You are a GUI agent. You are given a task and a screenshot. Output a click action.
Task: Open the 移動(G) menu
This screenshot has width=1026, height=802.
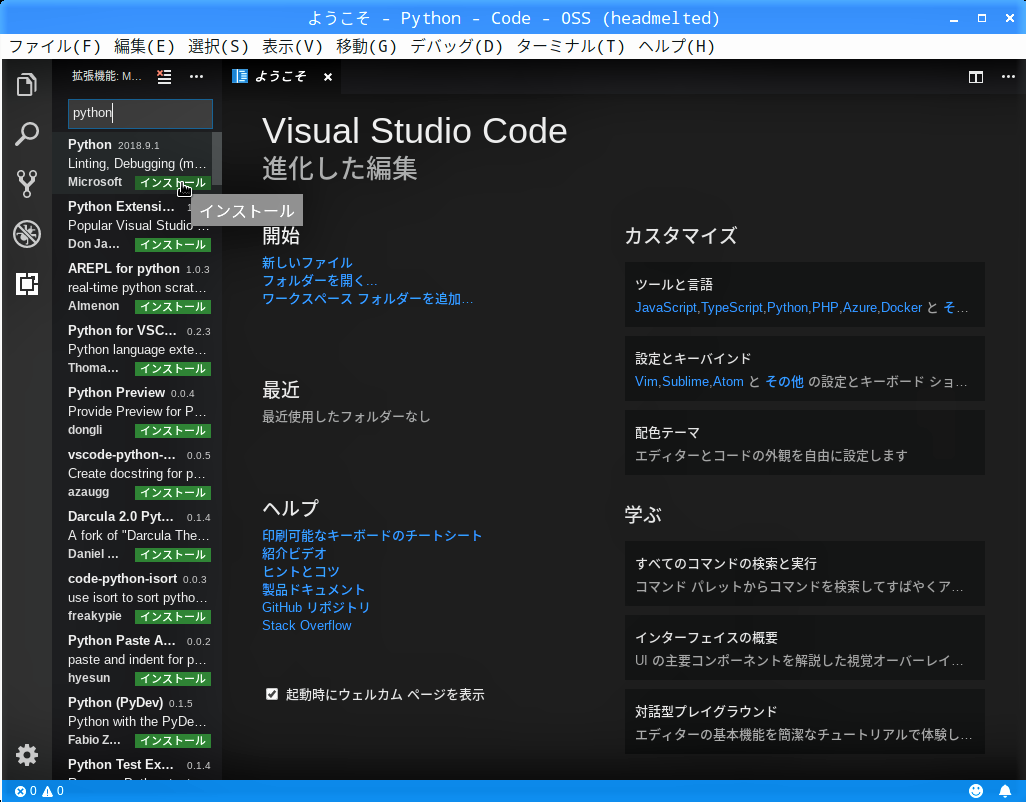click(367, 46)
